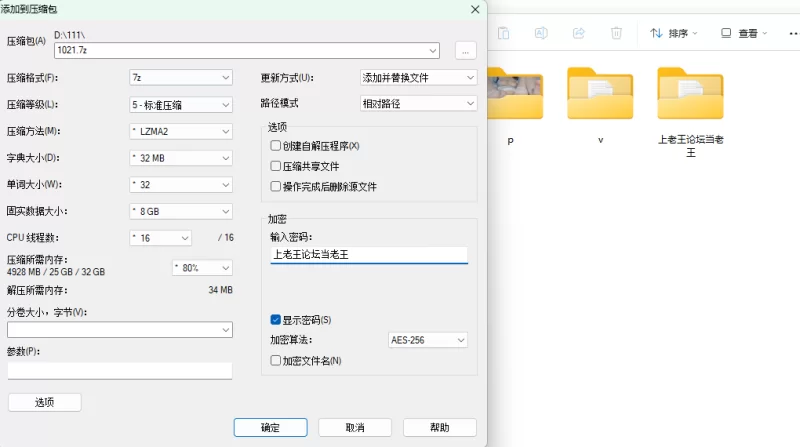800x447 pixels.
Task: Click the Rename icon in Explorer toolbar
Action: coord(541,33)
